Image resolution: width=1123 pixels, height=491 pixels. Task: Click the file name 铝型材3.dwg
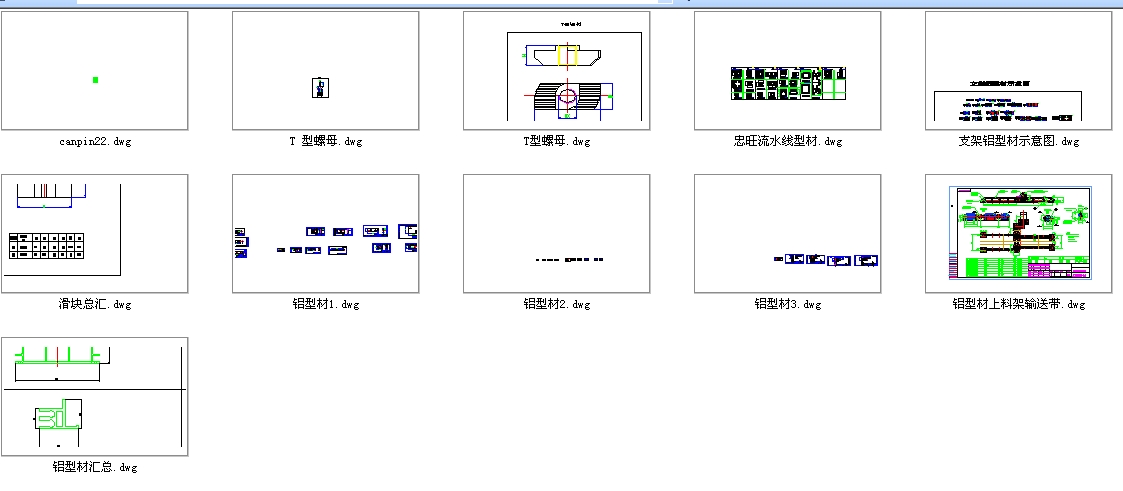tap(788, 304)
